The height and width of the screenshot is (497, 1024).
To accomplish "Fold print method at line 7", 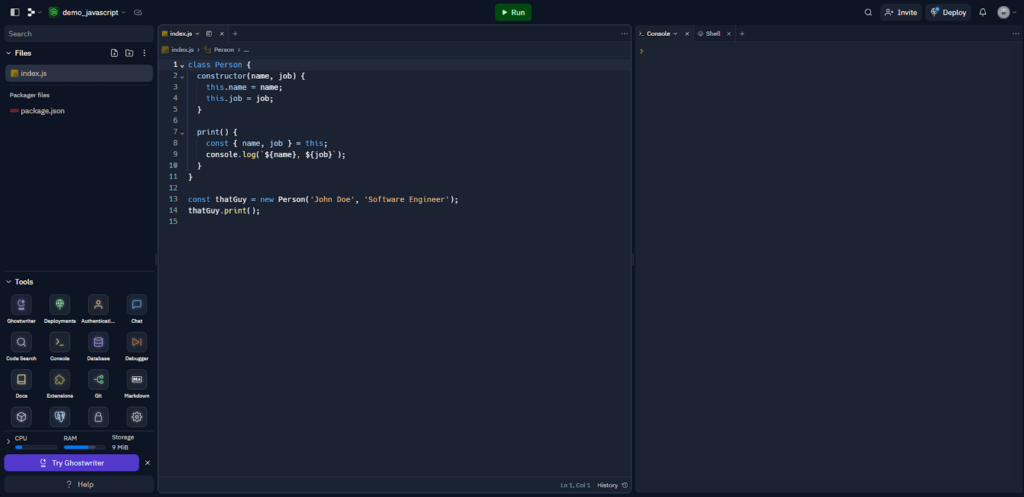I will [182, 132].
